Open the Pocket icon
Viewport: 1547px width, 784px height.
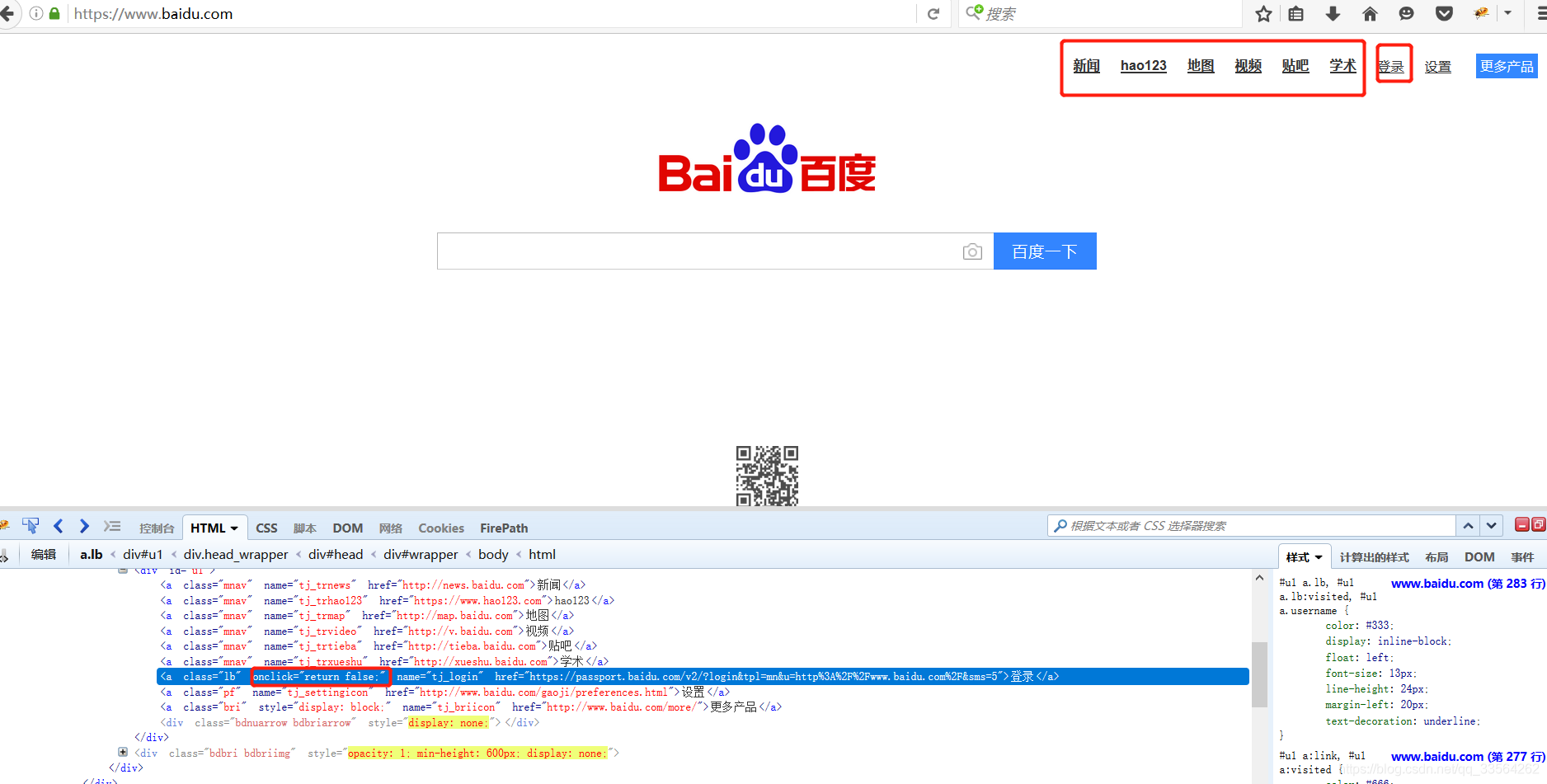[x=1444, y=13]
